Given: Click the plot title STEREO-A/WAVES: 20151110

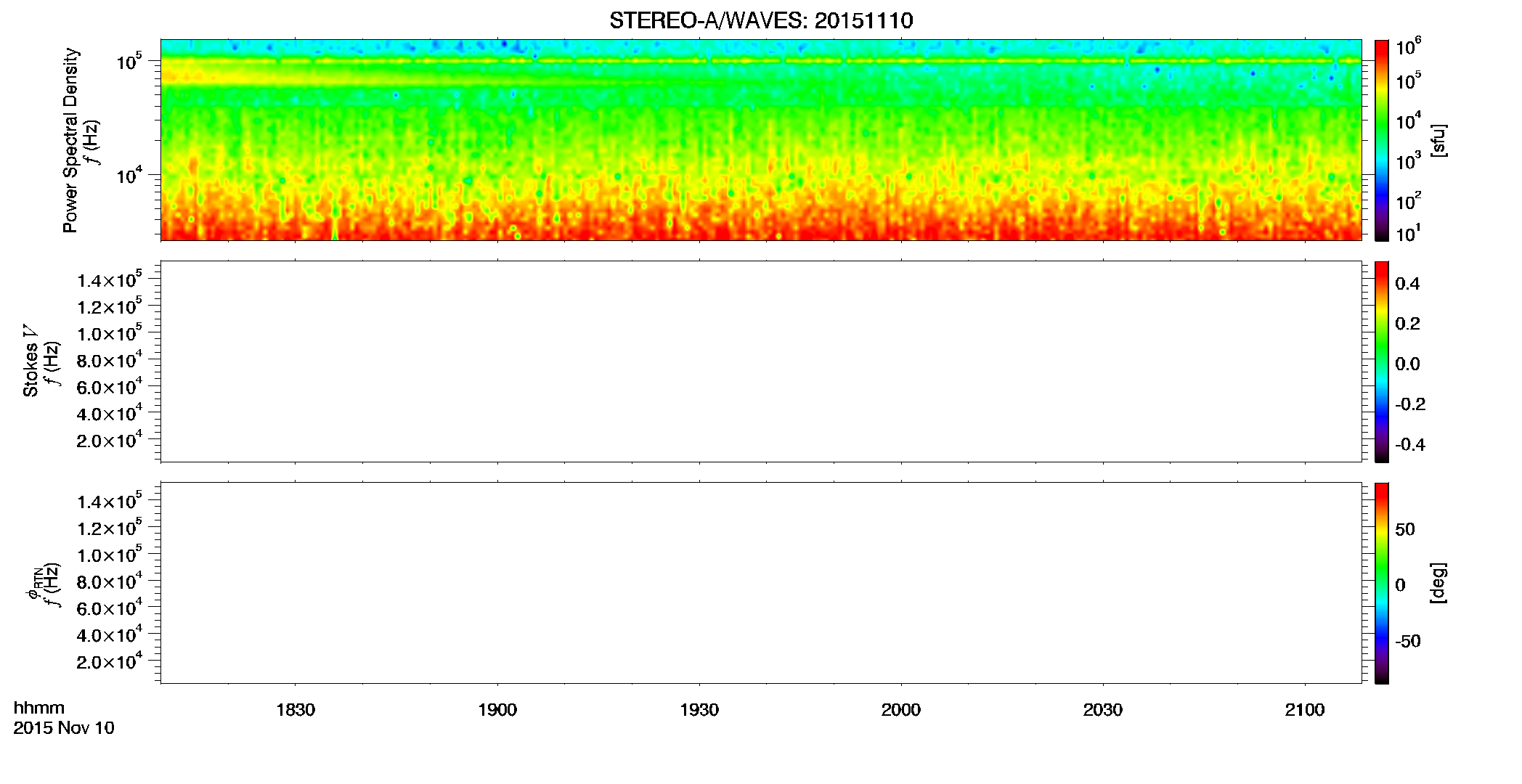Looking at the screenshot, I should point(761,20).
